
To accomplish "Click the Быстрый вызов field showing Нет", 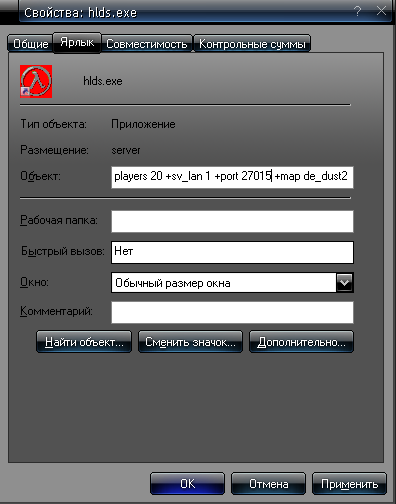I will pos(232,252).
